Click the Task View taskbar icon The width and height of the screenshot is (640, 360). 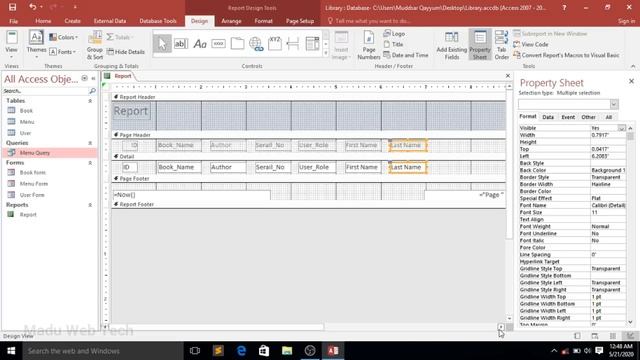195,351
